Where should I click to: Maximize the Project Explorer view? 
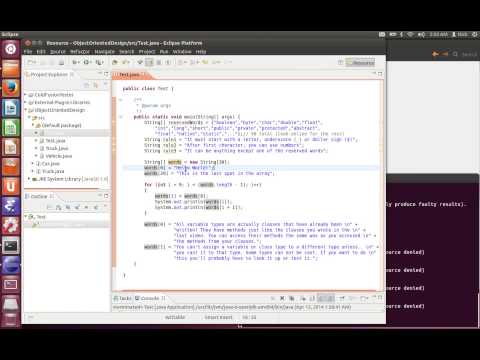106,73
